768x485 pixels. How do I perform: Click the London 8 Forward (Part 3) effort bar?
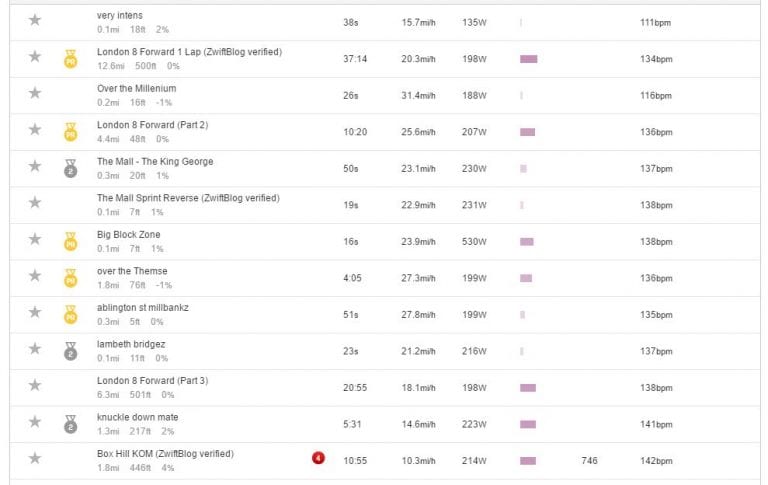[528, 388]
